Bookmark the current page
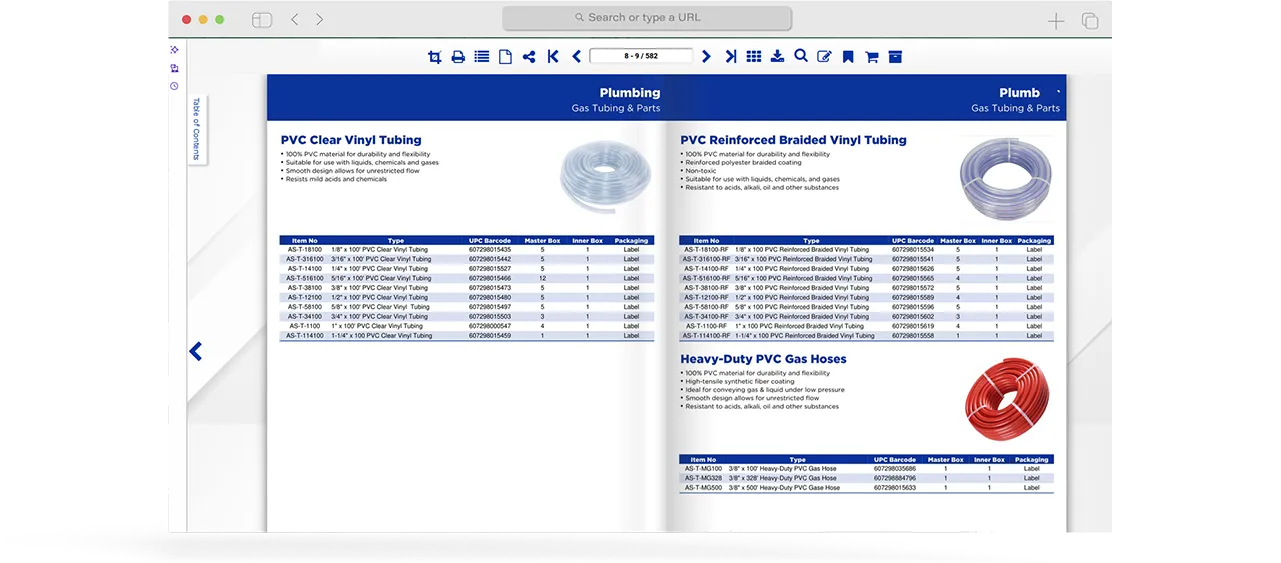The height and width of the screenshot is (563, 1281). 848,57
